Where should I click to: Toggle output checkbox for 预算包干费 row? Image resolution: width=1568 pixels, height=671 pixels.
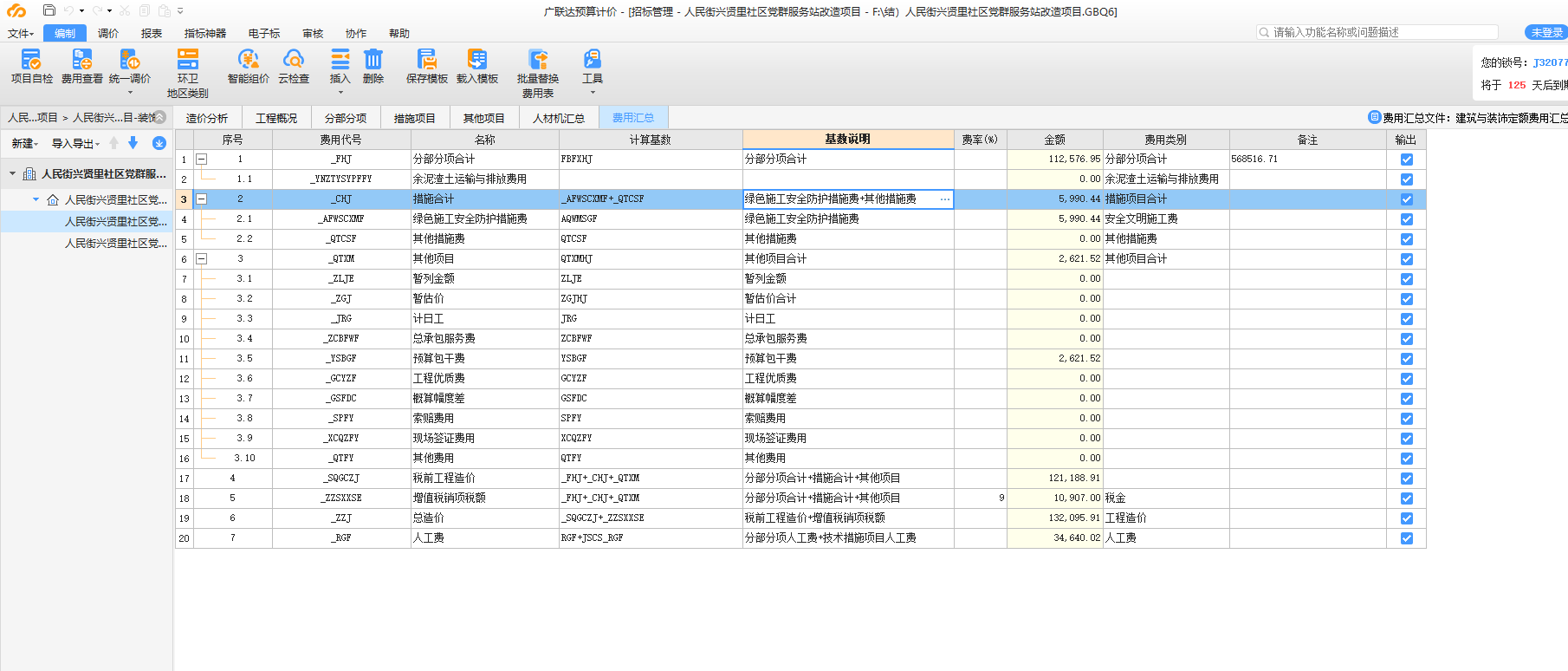pyautogui.click(x=1406, y=359)
